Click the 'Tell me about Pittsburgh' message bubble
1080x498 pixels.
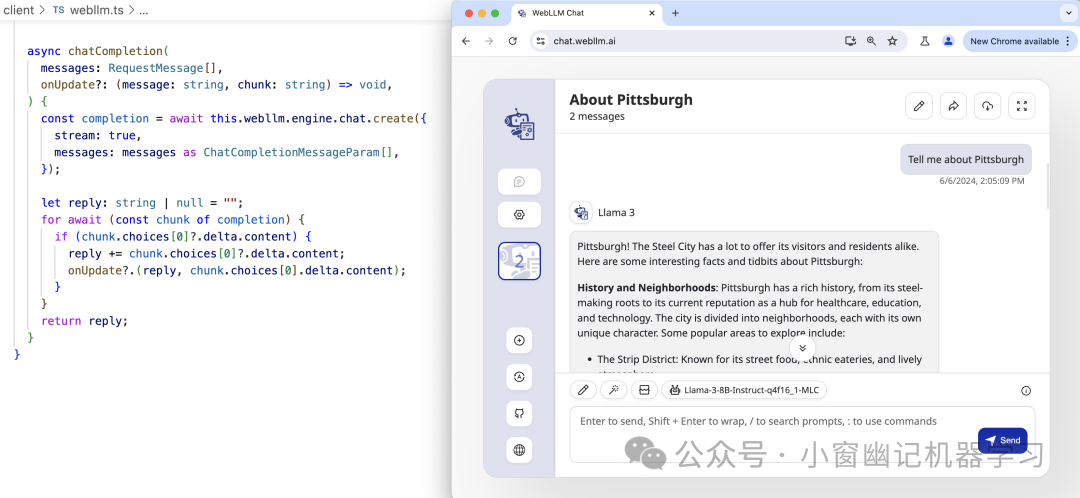tap(966, 159)
